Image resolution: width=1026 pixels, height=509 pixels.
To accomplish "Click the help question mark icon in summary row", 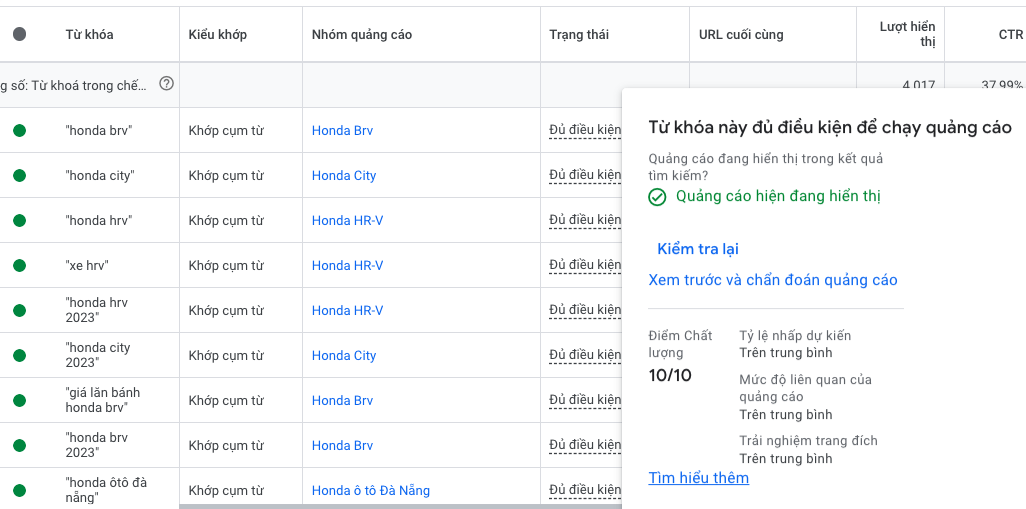I will tap(166, 84).
